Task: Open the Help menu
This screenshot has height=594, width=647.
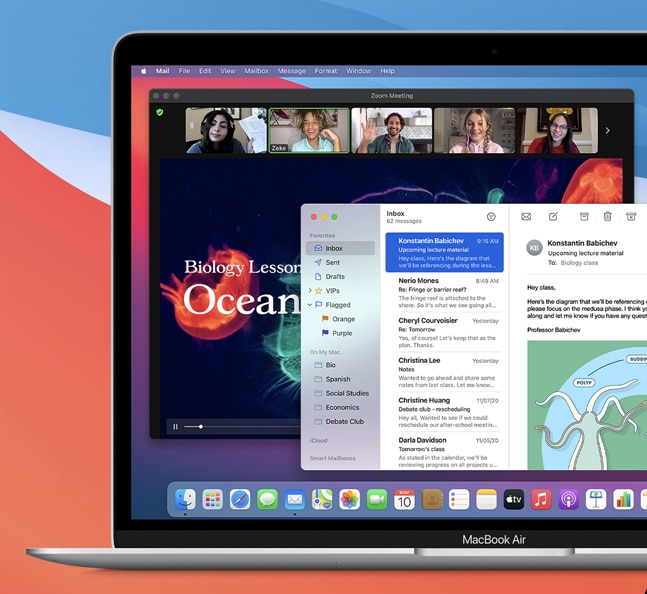Action: point(387,71)
